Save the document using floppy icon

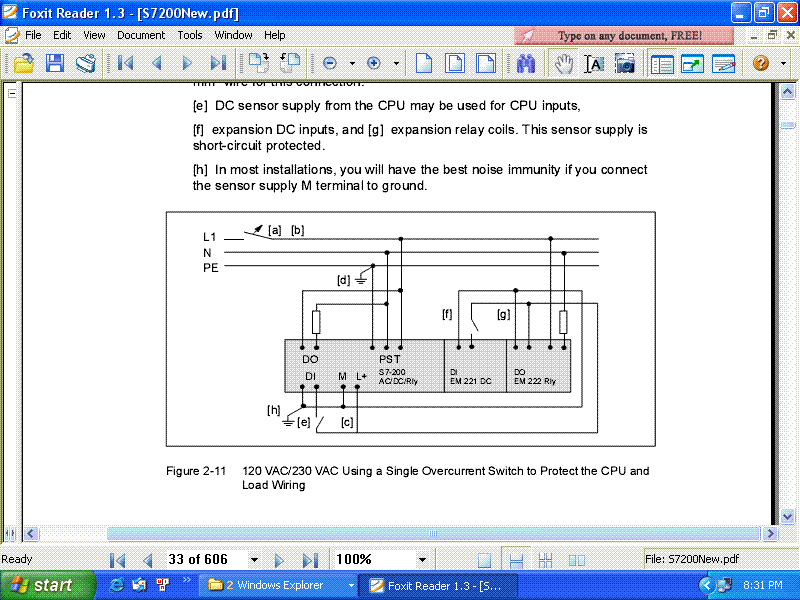tap(55, 64)
